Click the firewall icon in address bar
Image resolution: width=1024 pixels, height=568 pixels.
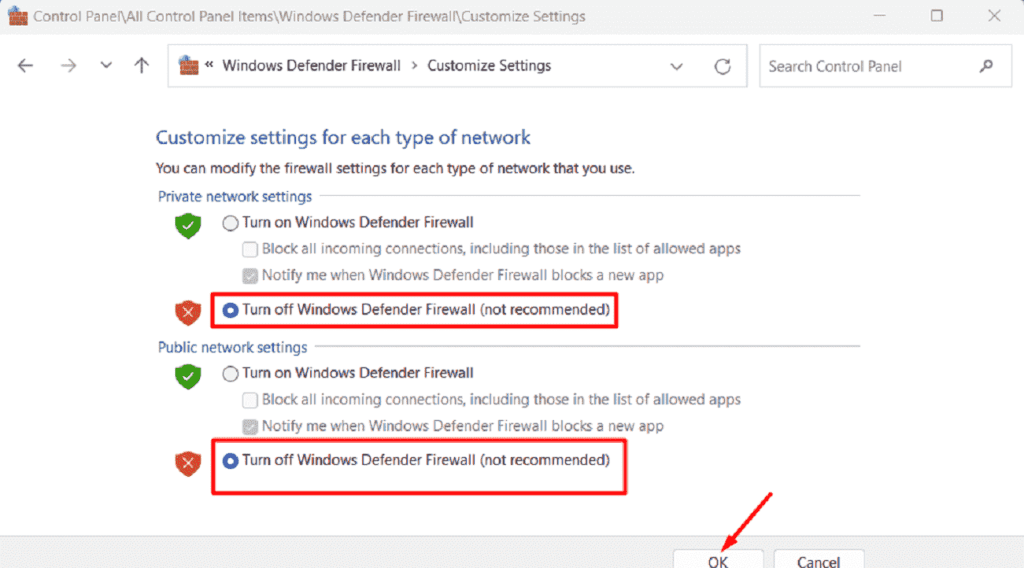coord(188,65)
